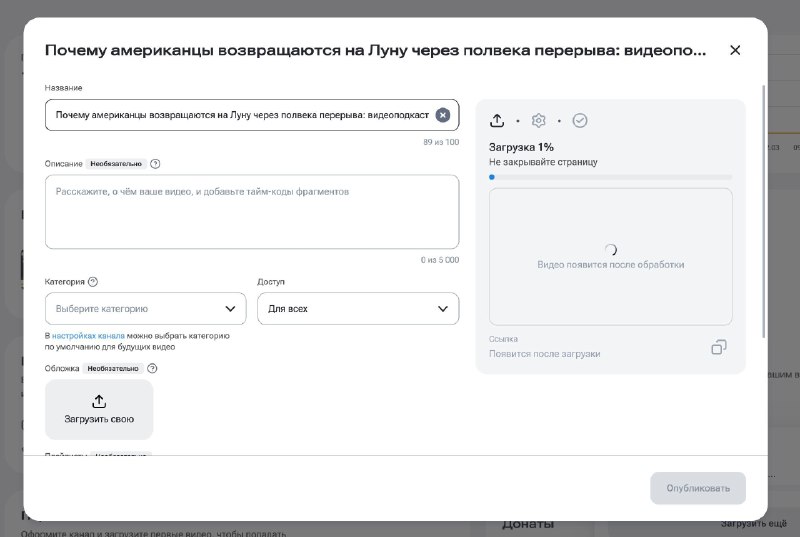Click Загрузить ещё in the background page
This screenshot has width=800, height=537.
click(x=754, y=524)
